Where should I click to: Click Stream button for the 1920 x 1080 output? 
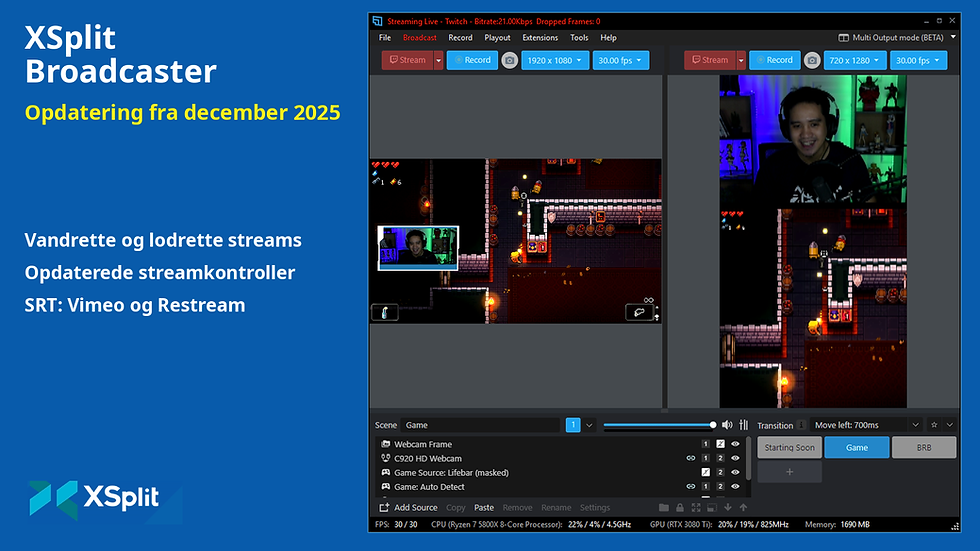pos(408,61)
